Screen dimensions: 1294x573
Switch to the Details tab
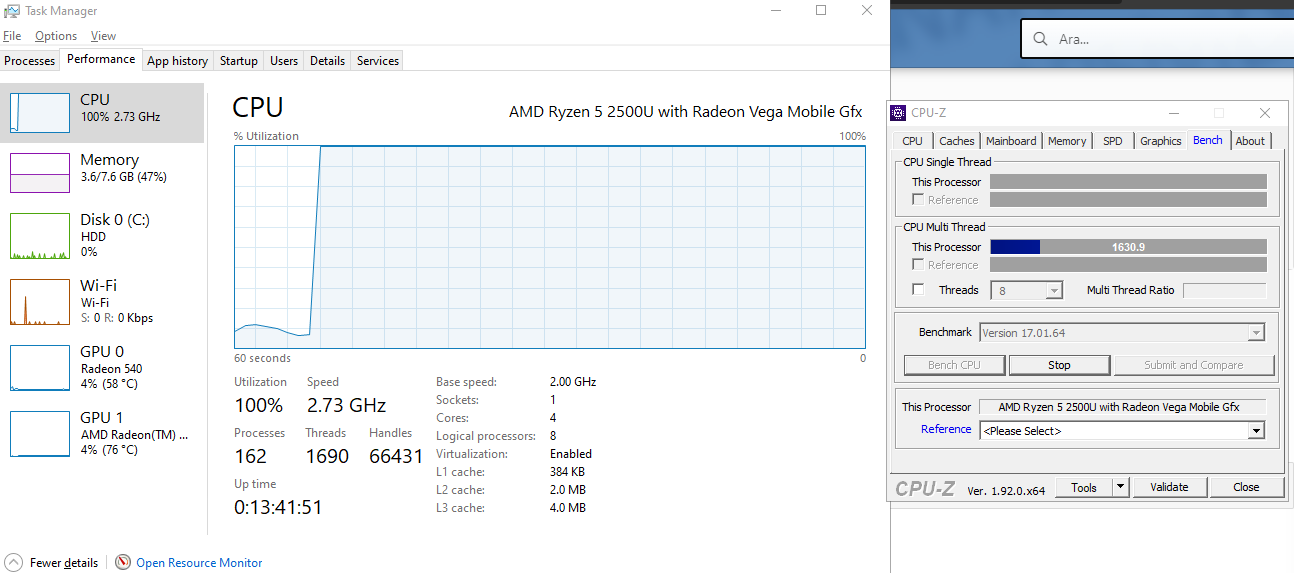coord(327,61)
